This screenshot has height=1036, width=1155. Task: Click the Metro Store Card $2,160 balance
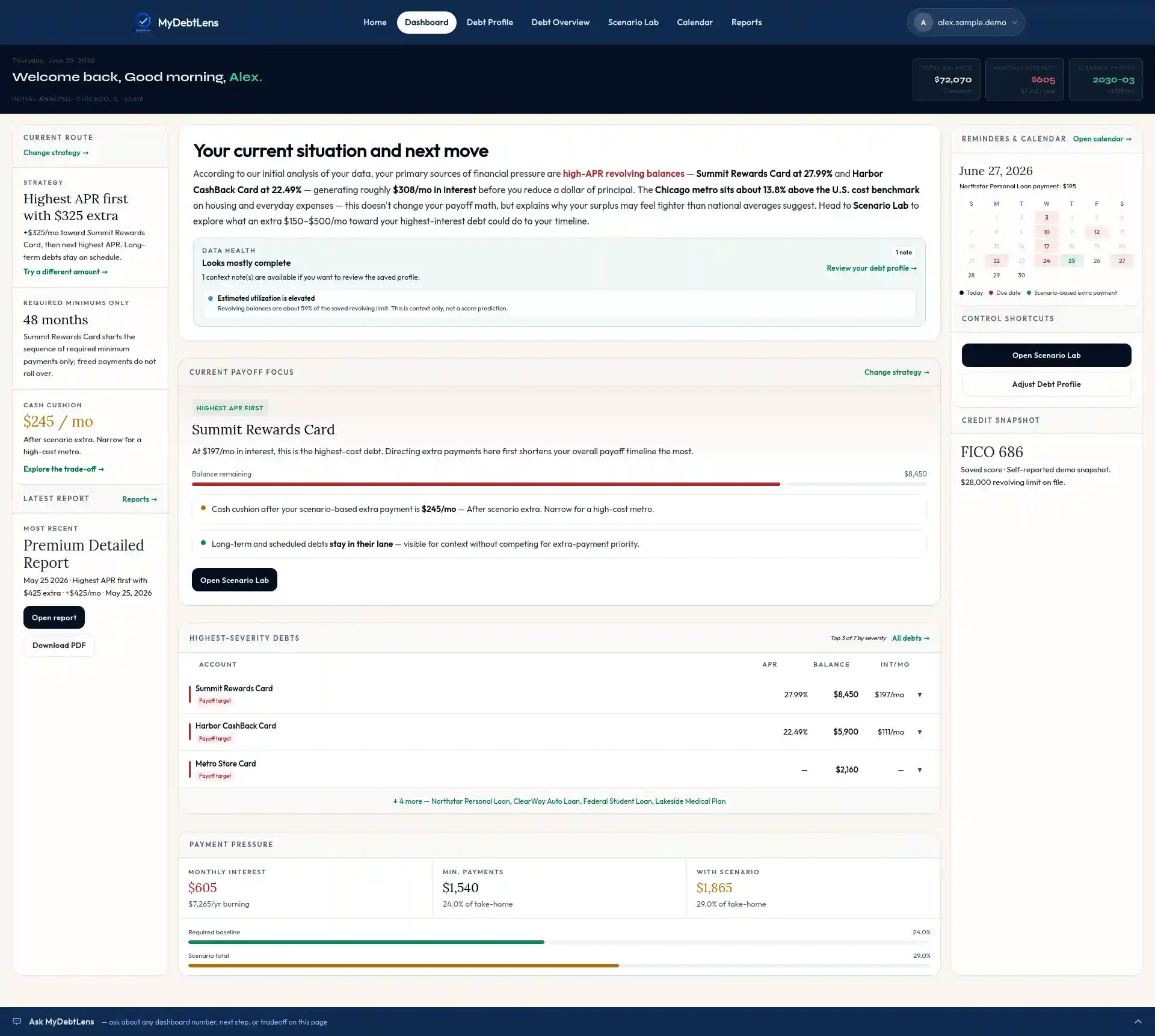[x=846, y=769]
